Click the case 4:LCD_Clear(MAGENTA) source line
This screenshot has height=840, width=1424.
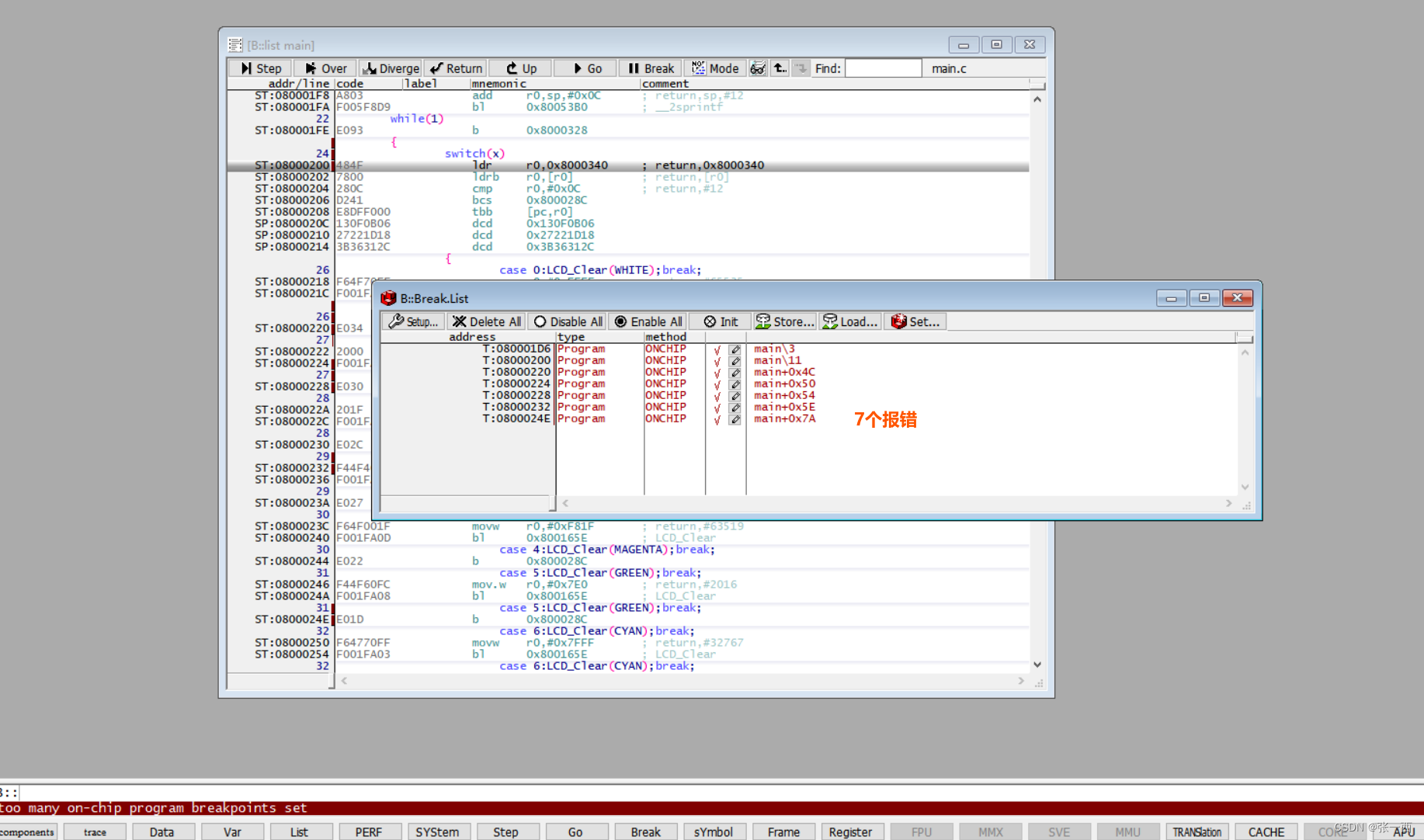point(607,550)
